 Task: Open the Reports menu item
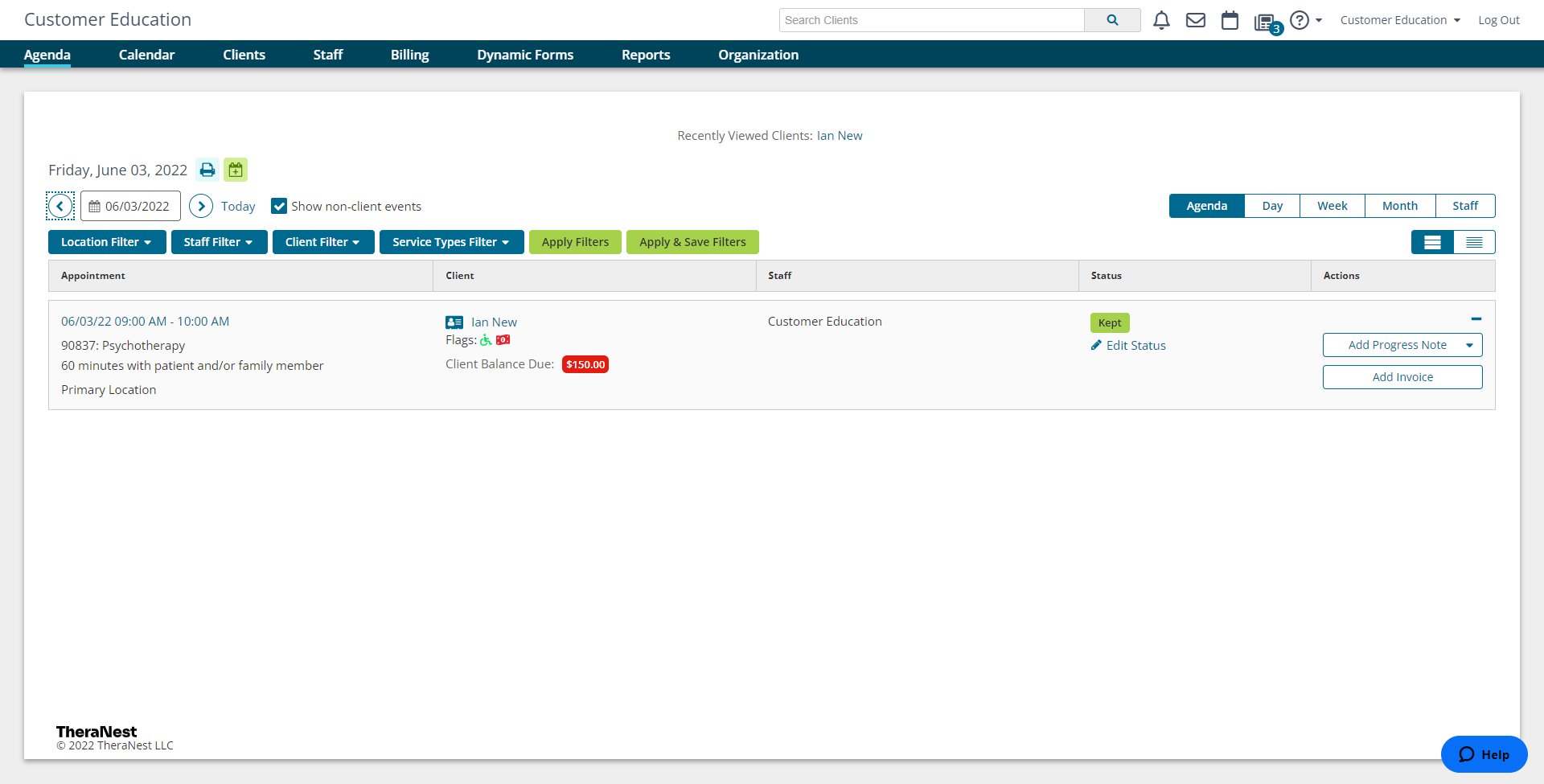pyautogui.click(x=646, y=55)
